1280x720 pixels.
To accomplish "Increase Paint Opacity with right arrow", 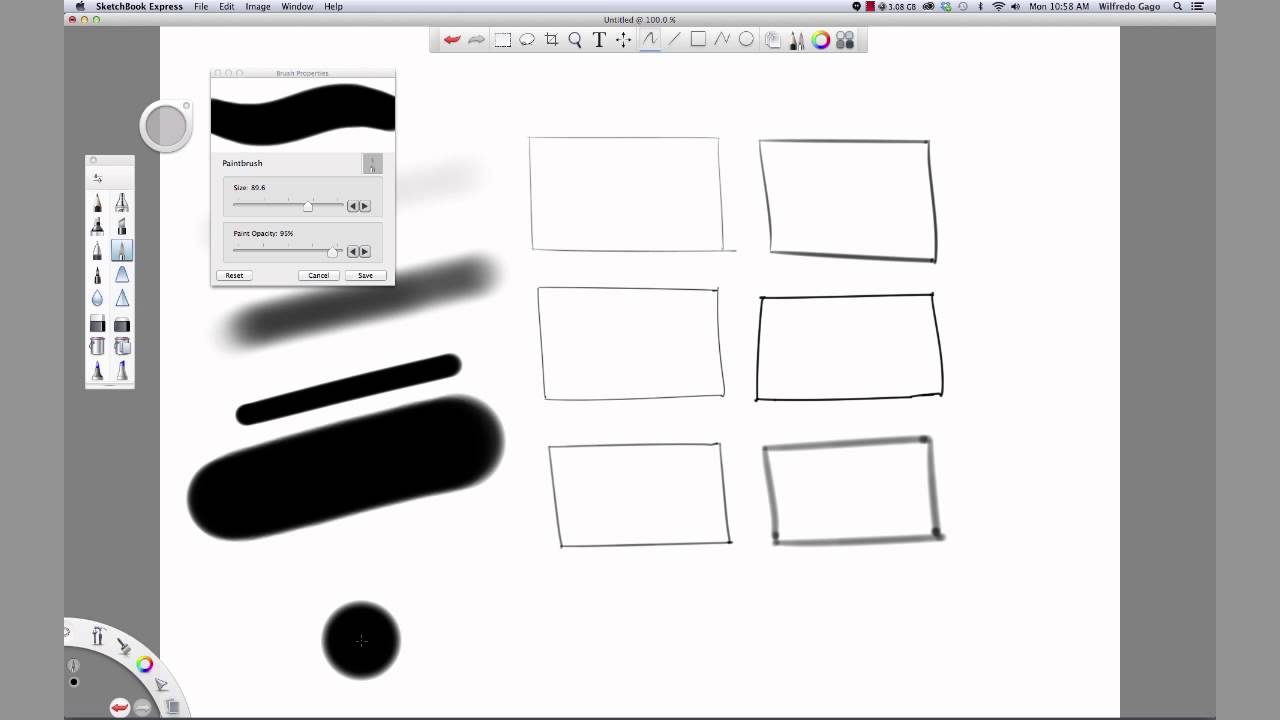I will [364, 252].
